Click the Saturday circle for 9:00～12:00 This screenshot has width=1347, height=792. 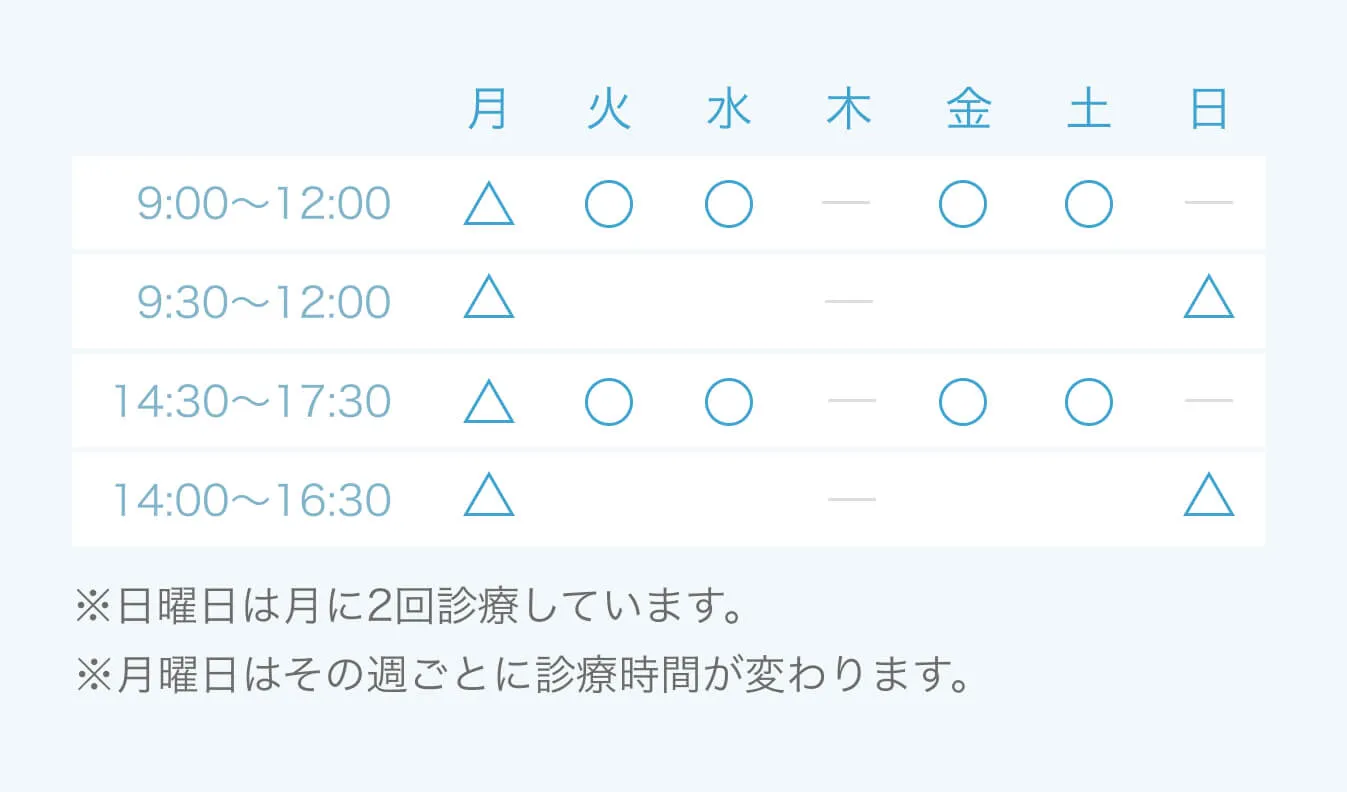coord(1089,204)
